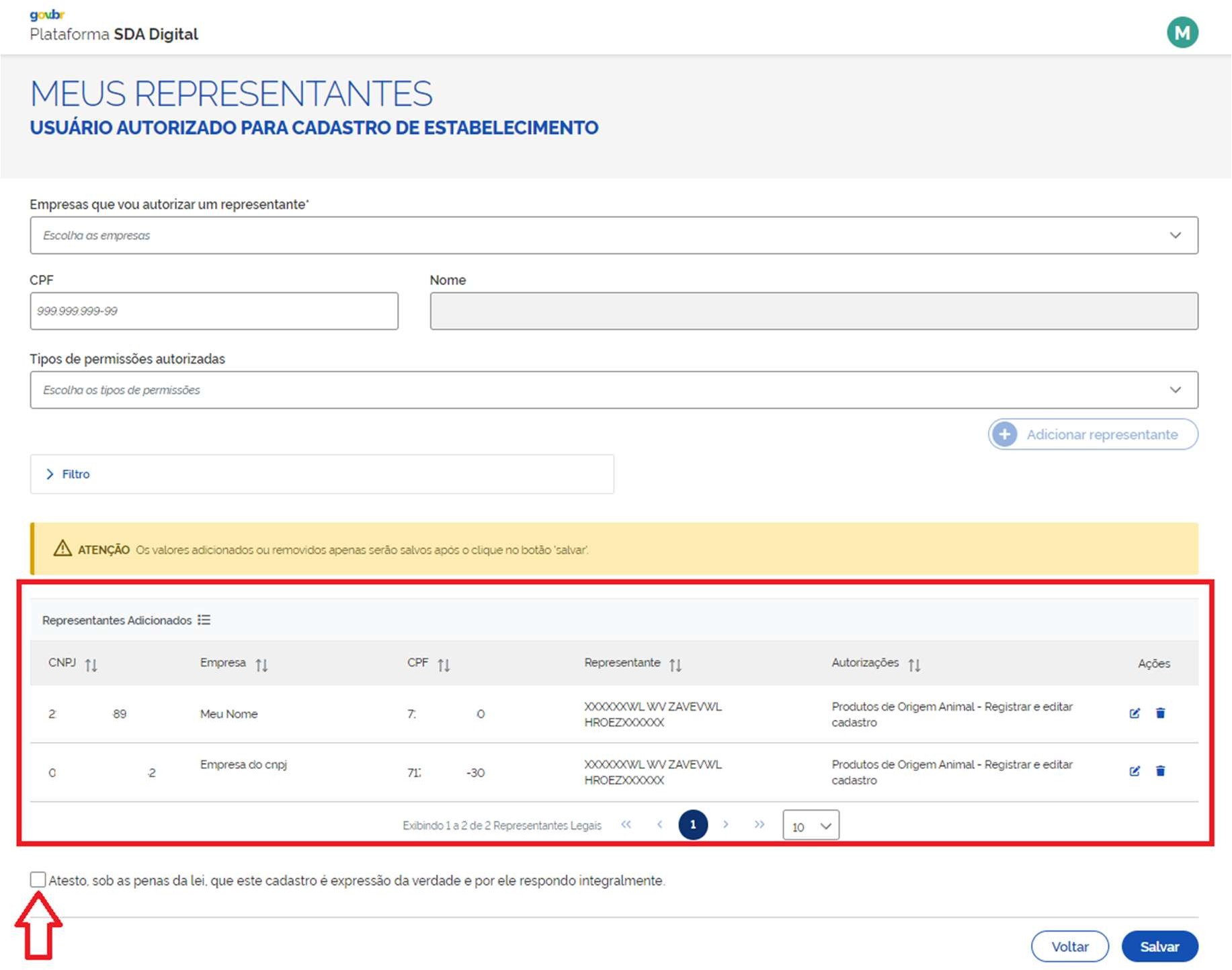Click edit icon for Empresa do cnpj row
The image size is (1232, 970).
pyautogui.click(x=1135, y=771)
